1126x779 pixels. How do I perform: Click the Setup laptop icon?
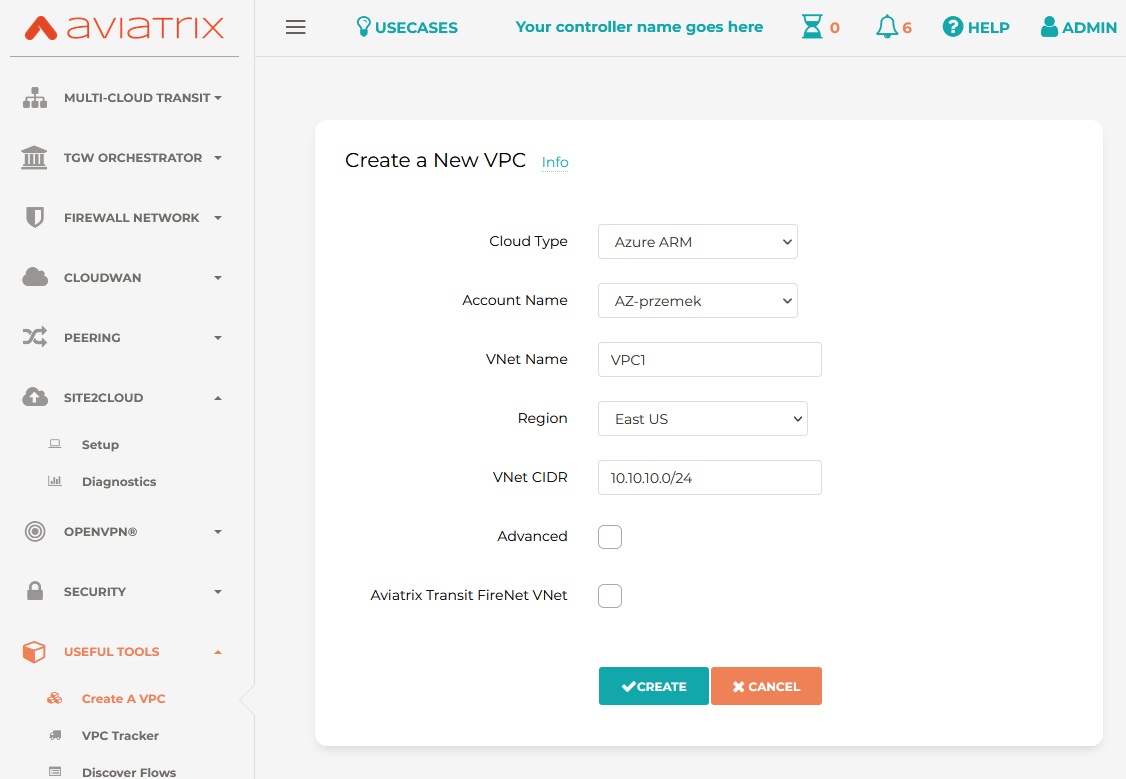[x=55, y=444]
